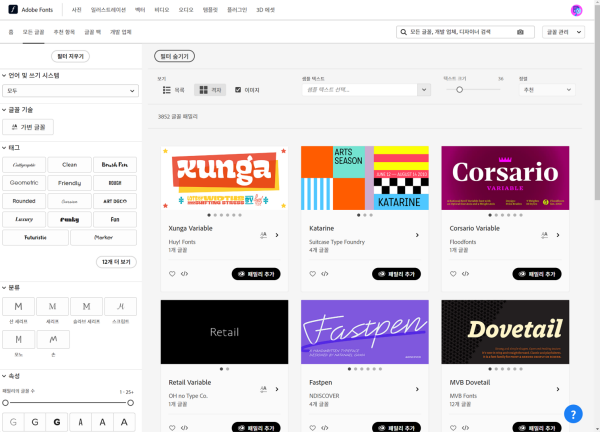Collapse the font technology section
The width and height of the screenshot is (600, 432).
(x=4, y=110)
